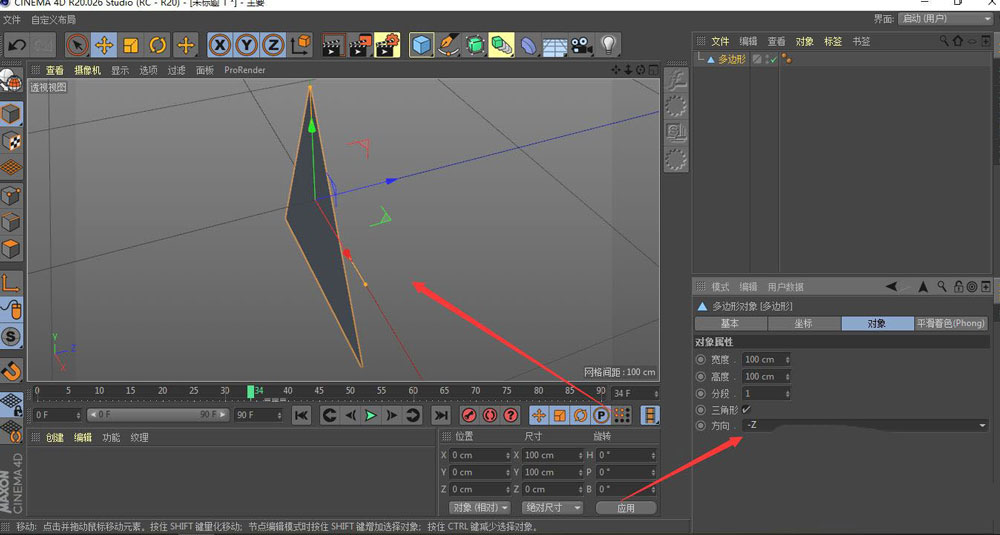Open the 对象 (相对) dropdown
This screenshot has width=1000, height=535.
coord(481,508)
